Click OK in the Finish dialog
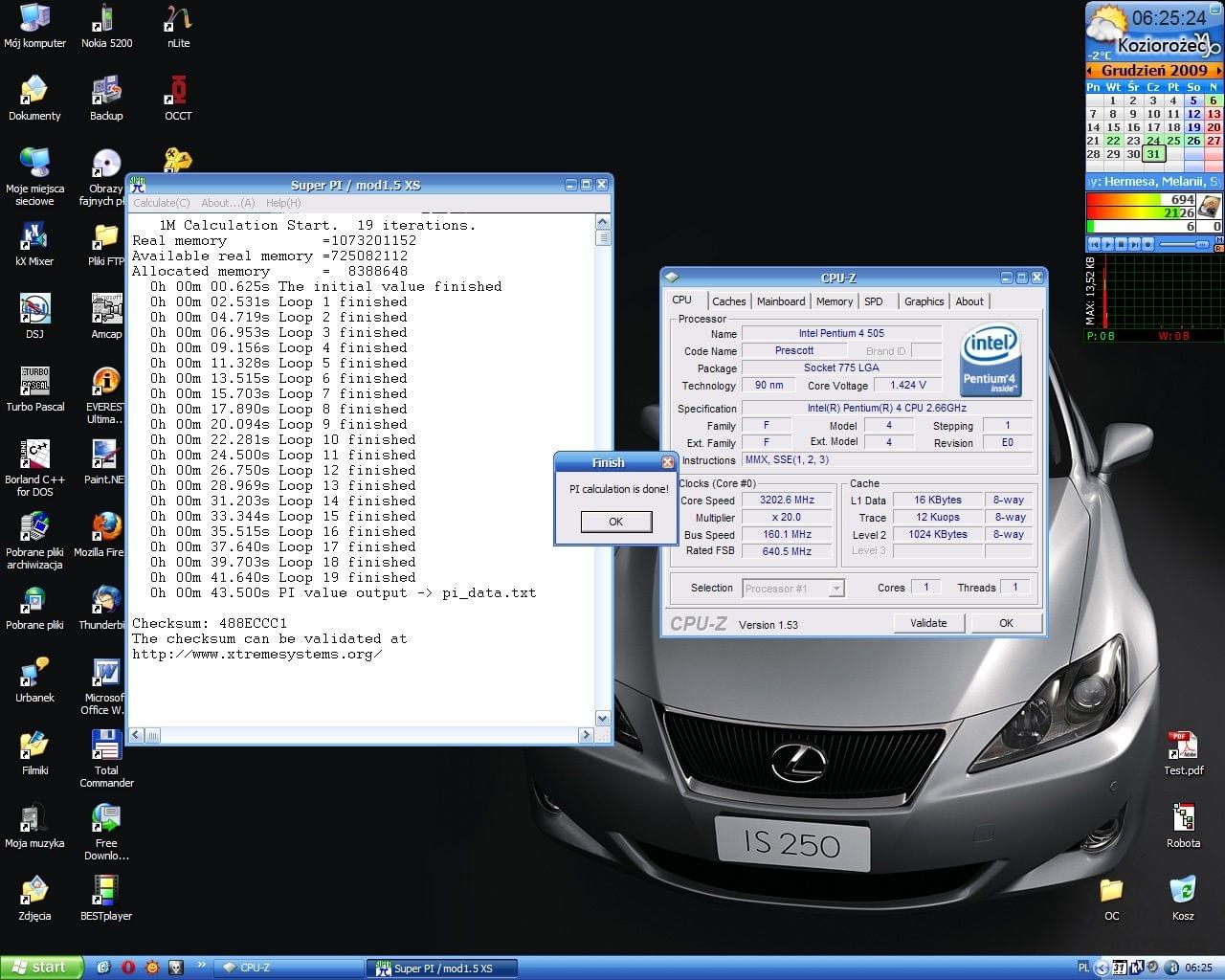Screen dimensions: 1225x980 pos(616,522)
